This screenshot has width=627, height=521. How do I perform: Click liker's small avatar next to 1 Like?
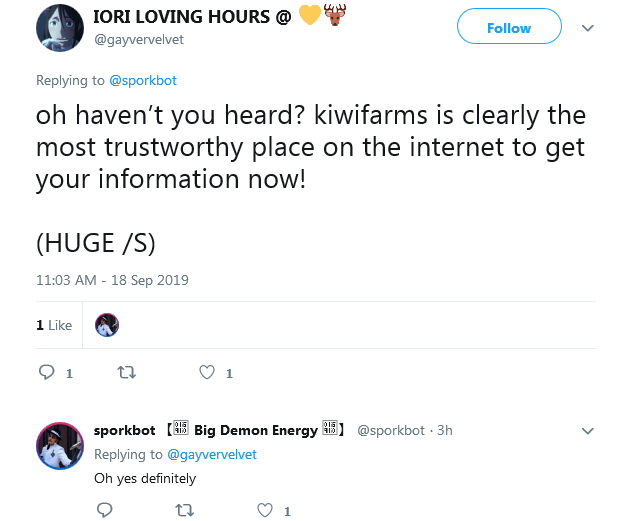tap(107, 325)
